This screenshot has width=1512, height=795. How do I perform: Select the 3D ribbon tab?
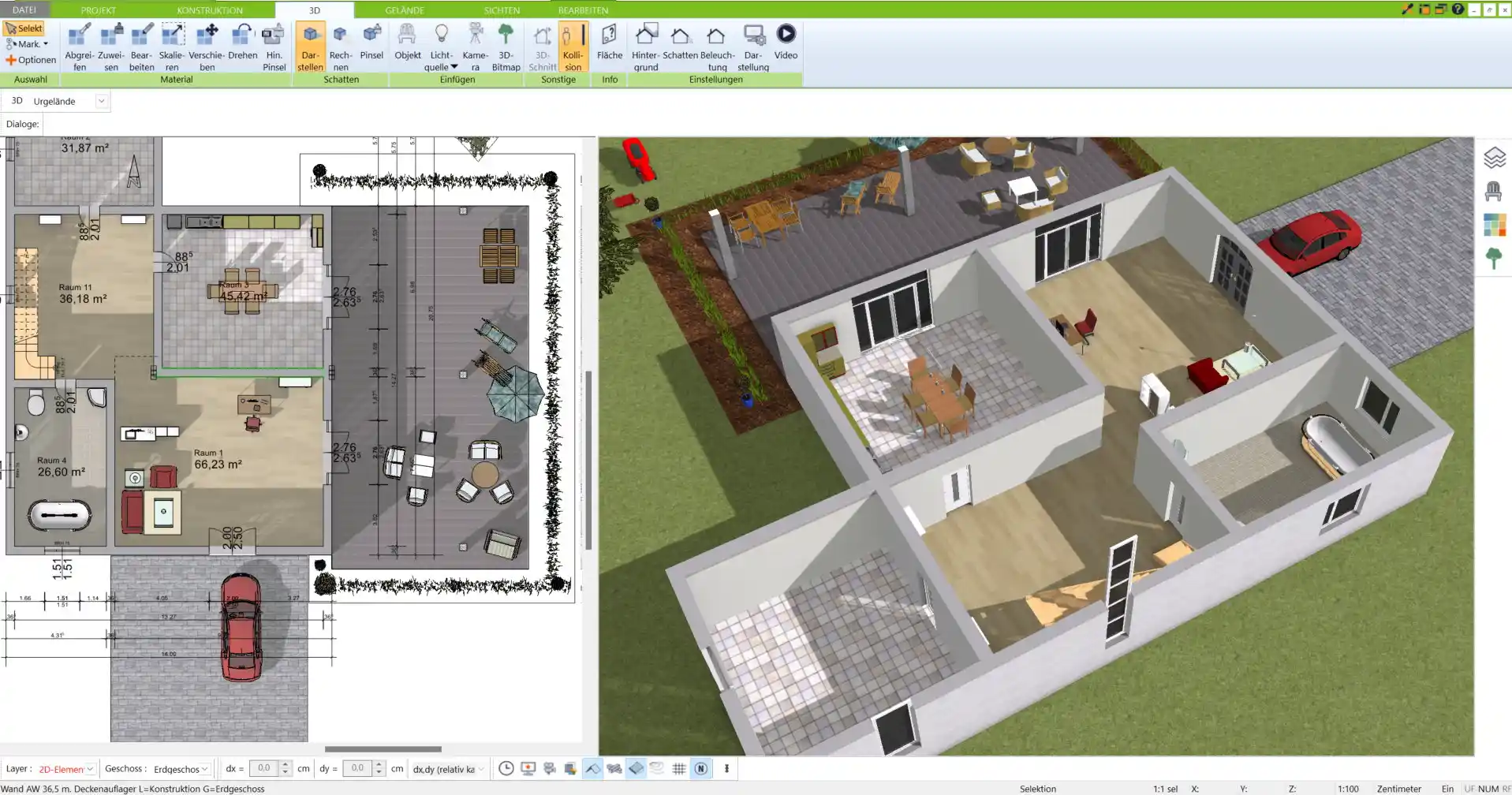tap(315, 10)
